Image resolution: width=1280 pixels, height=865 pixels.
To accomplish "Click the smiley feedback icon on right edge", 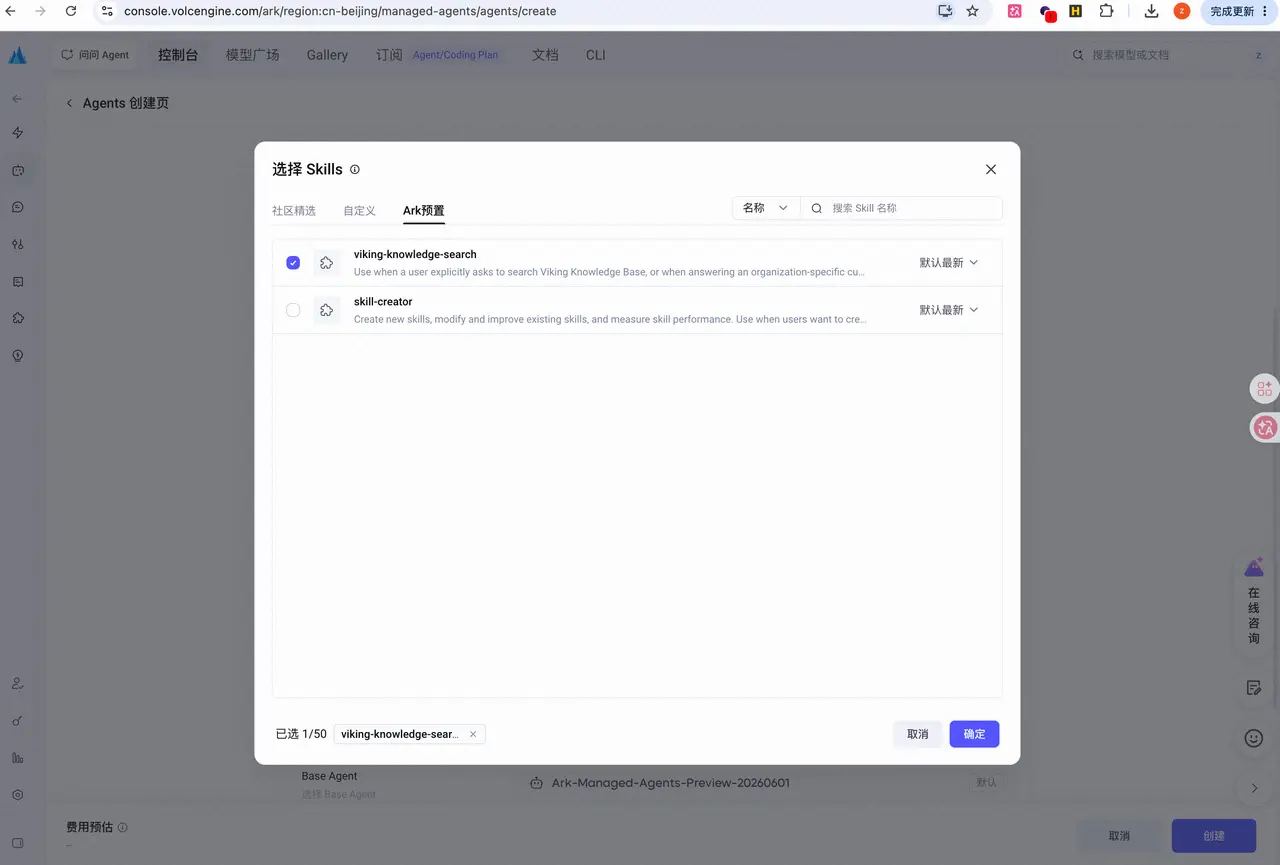I will coord(1253,738).
